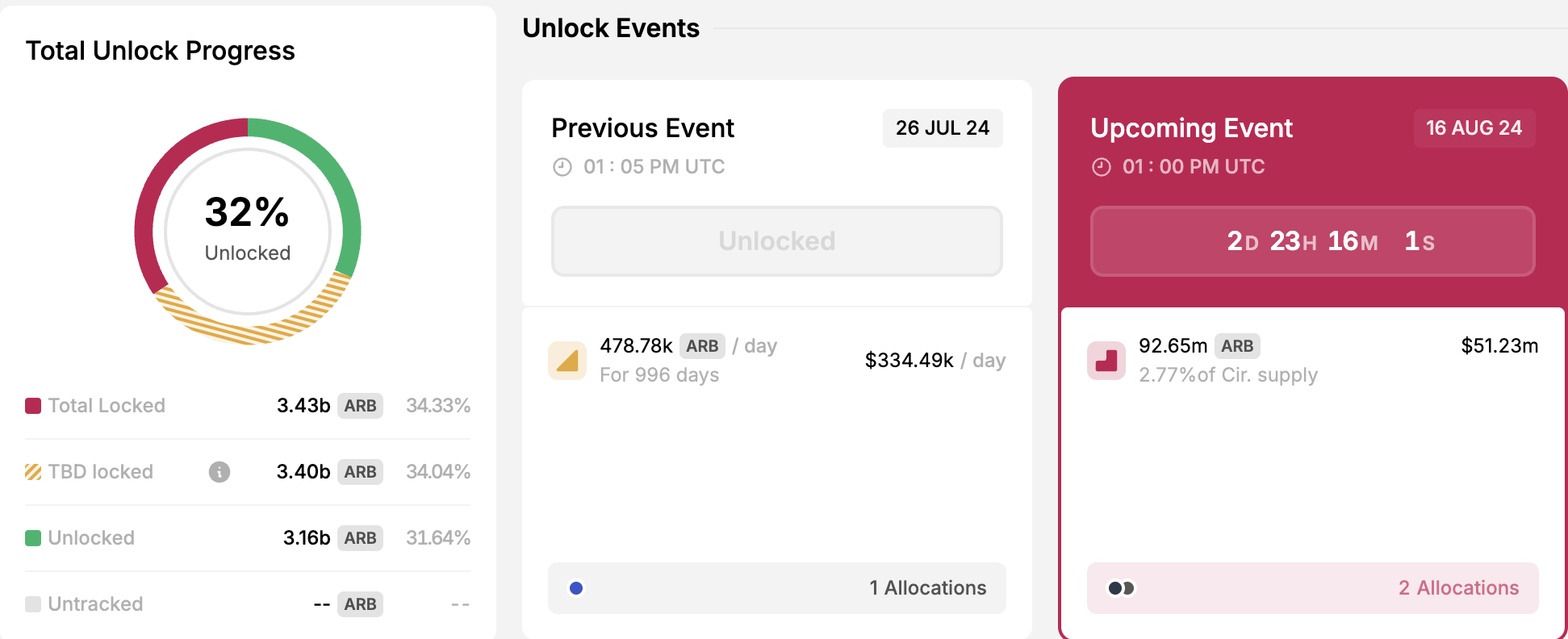Viewport: 1568px width, 639px height.
Task: Click the 32% Unlocked donut chart center
Action: coord(248,231)
